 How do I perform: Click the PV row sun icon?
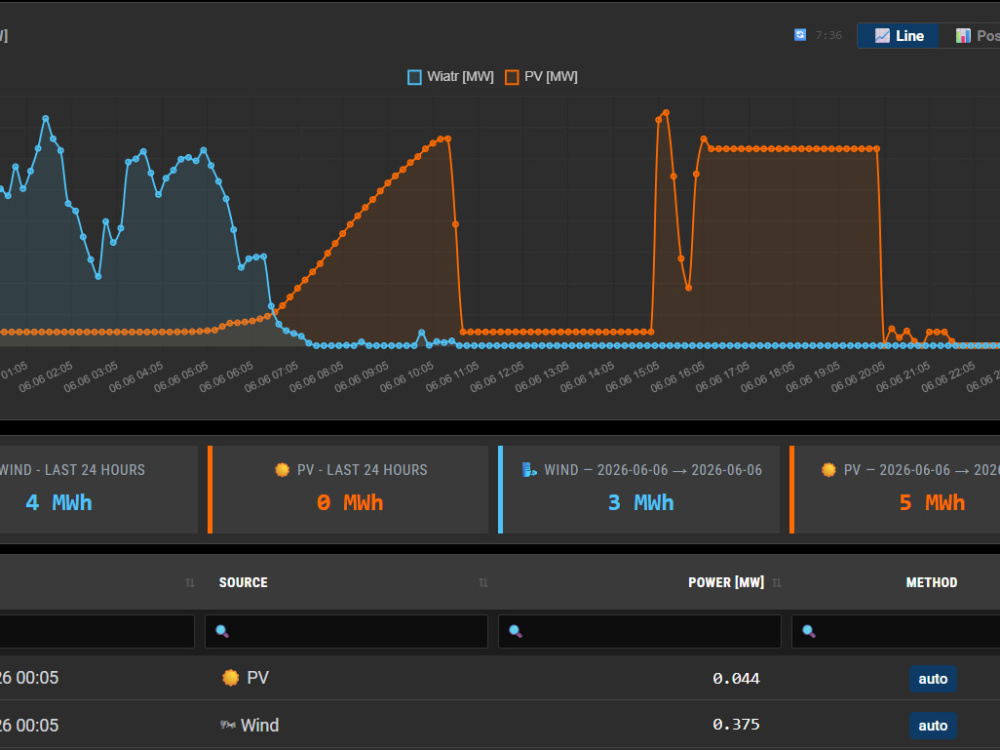click(230, 677)
